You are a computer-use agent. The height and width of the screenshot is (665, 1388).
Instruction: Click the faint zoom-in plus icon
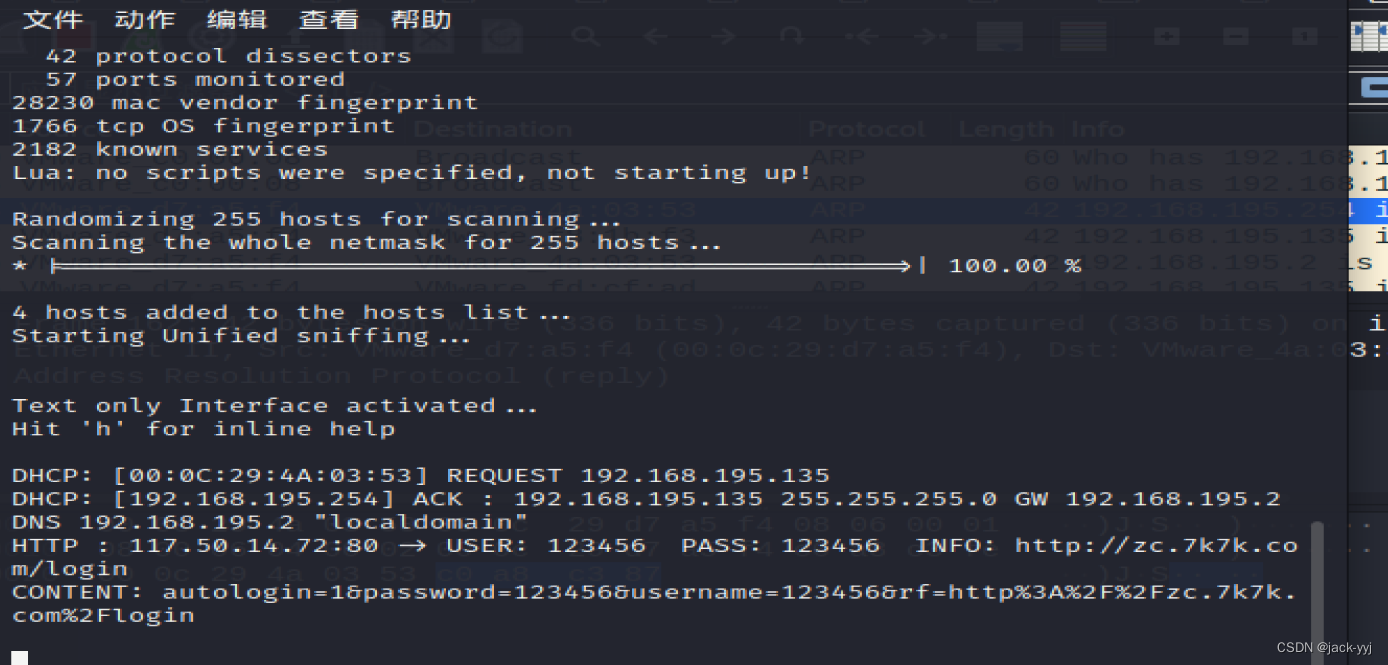(x=1167, y=37)
